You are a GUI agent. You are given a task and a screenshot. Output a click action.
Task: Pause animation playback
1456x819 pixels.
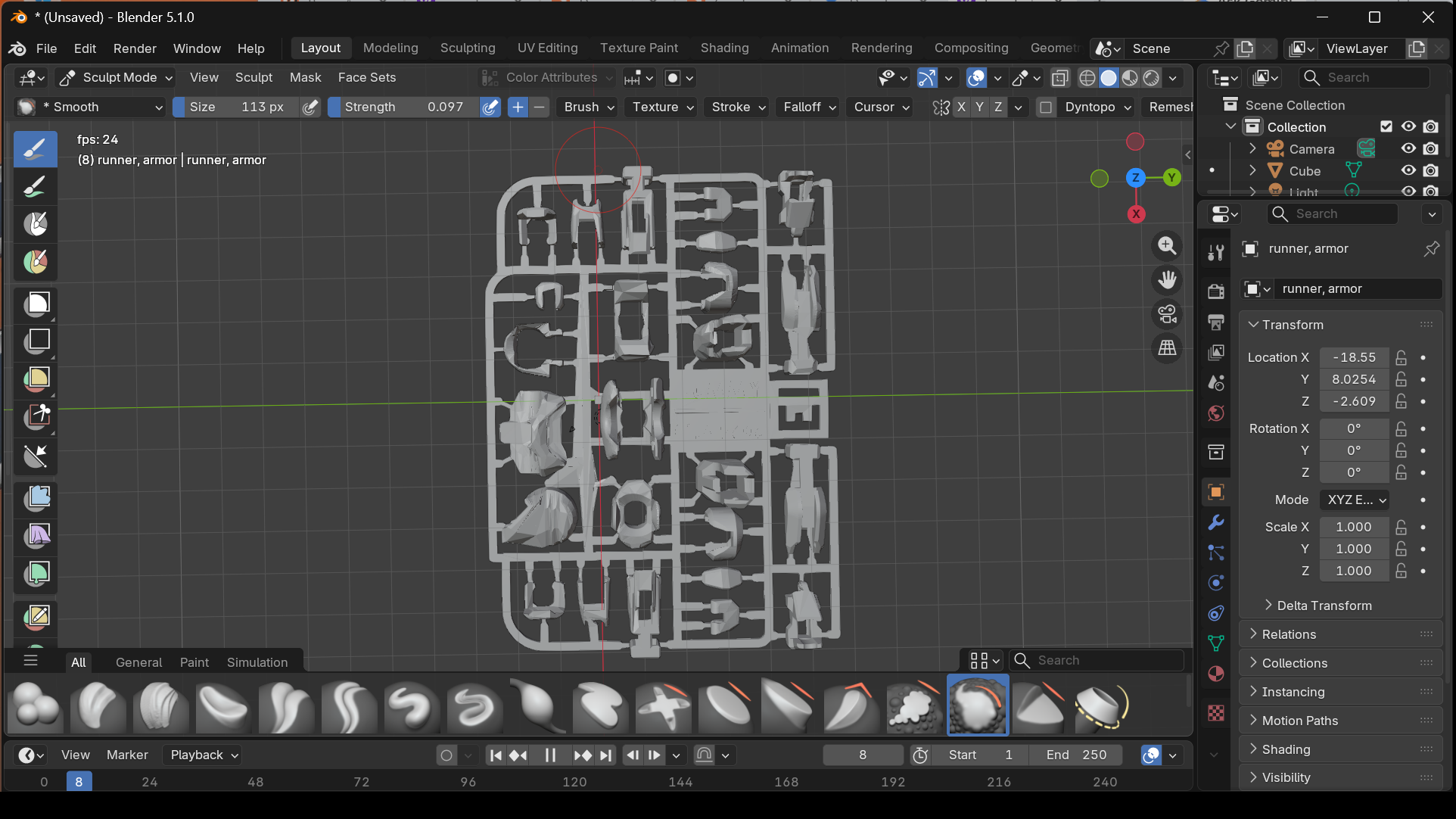coord(550,755)
